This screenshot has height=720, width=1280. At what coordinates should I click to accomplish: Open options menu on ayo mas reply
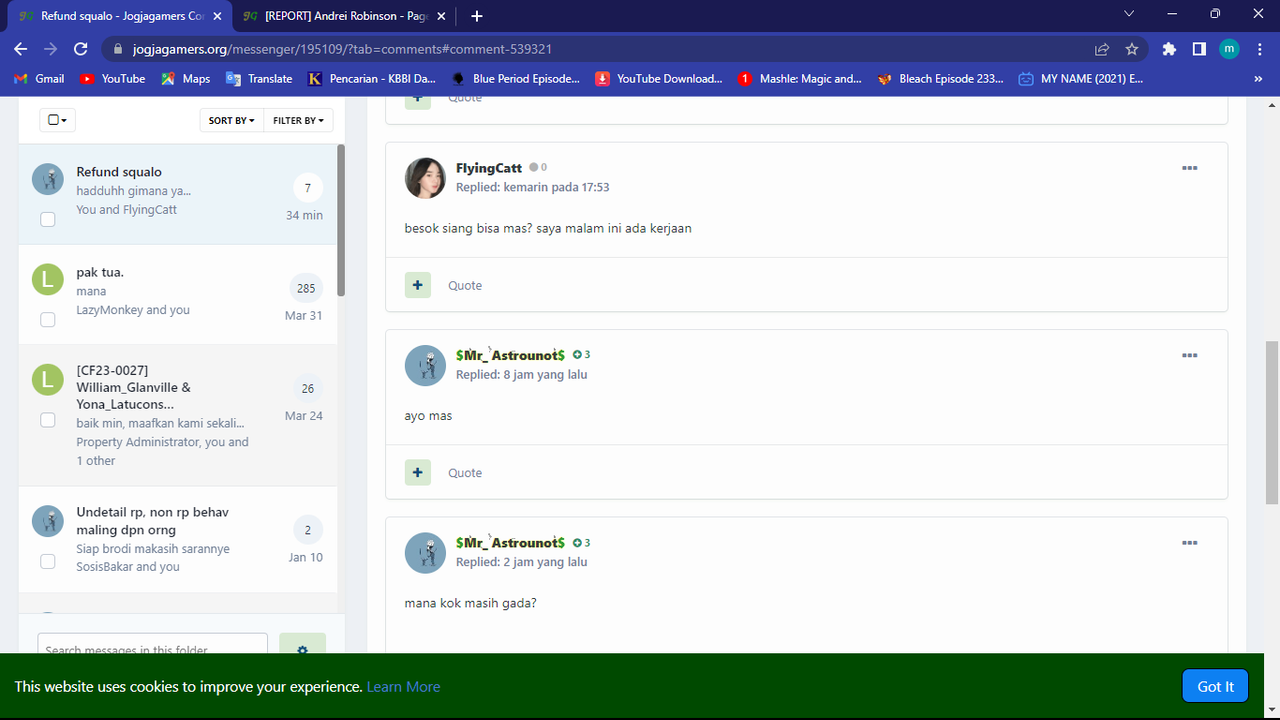(1189, 355)
